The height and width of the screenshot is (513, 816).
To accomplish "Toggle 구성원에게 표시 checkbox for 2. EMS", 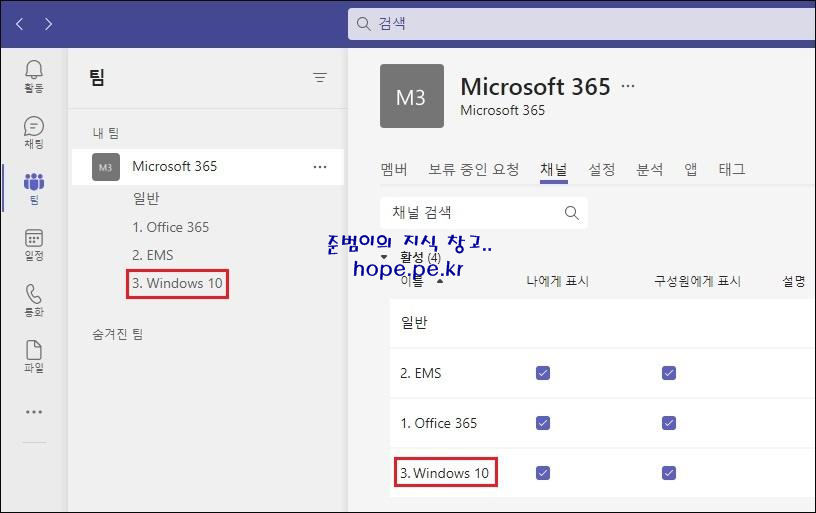I will [669, 373].
